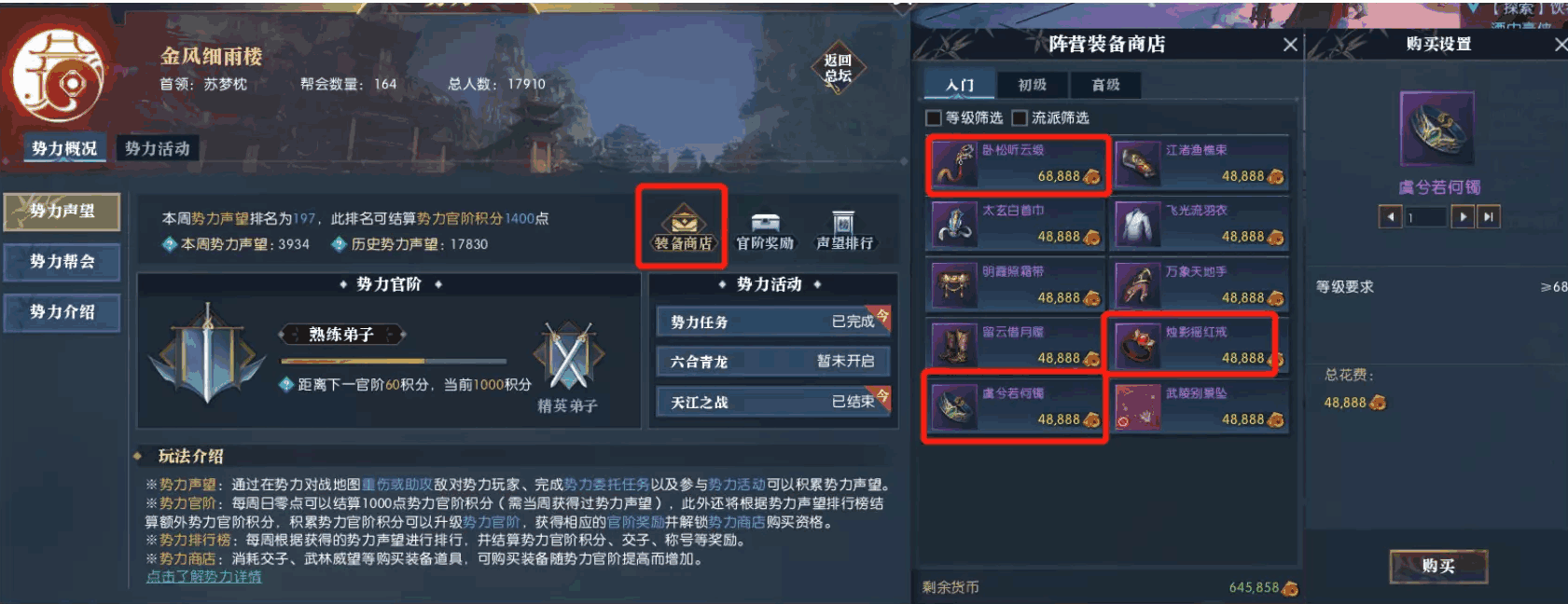Switch to the 势力活动 tab
This screenshot has width=1568, height=604.
(x=157, y=148)
